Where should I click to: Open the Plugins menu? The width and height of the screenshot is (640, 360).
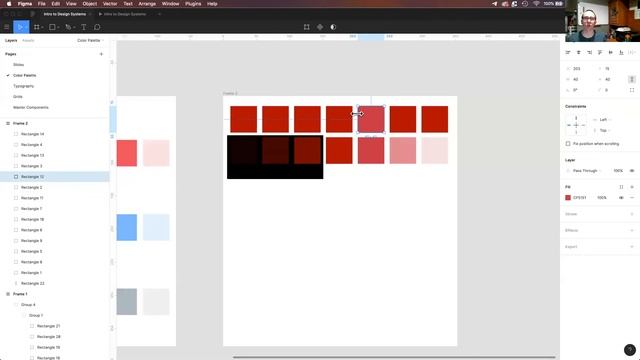[193, 4]
